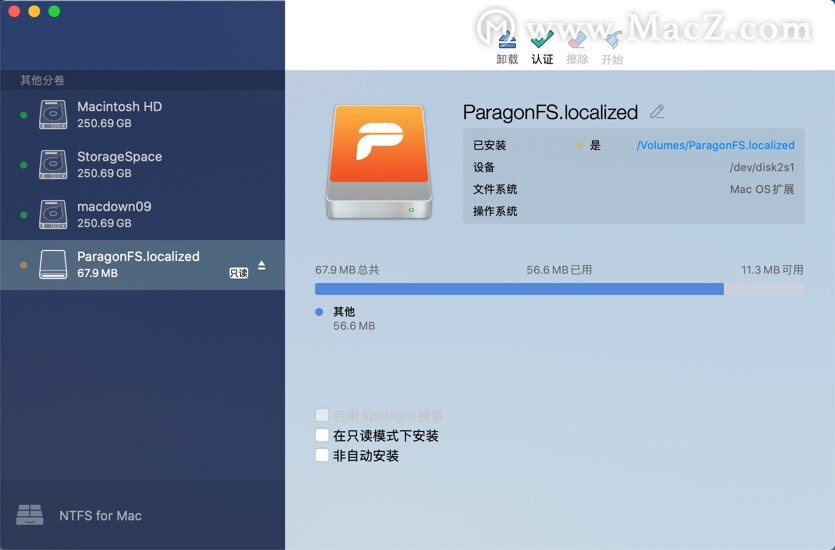Click the large orange Paragon drive image

click(379, 162)
